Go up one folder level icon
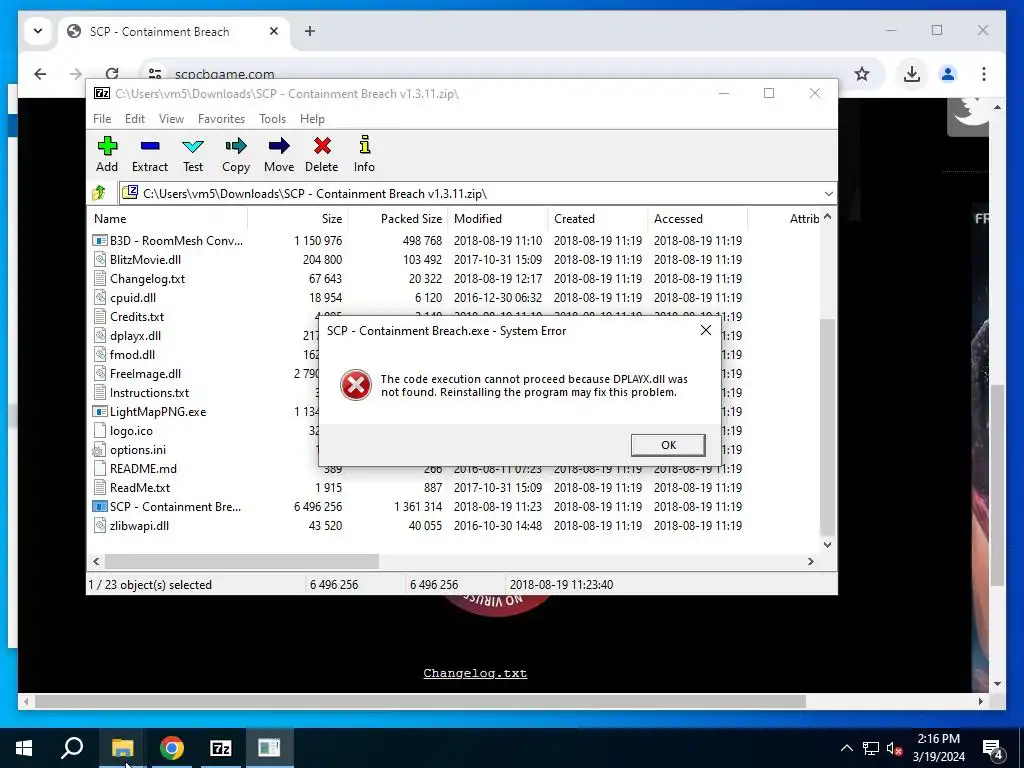1024x768 pixels. click(x=99, y=193)
